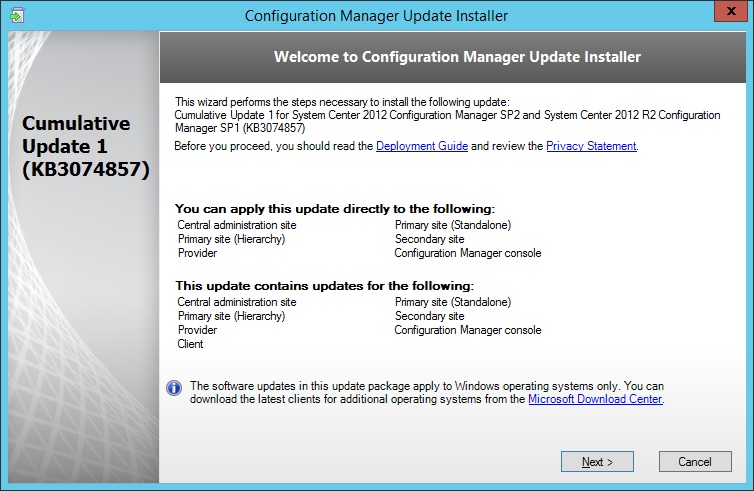Click the Cumulative Update 1 (KB3074857) sidebar heading
This screenshot has height=491, width=754.
pos(83,147)
